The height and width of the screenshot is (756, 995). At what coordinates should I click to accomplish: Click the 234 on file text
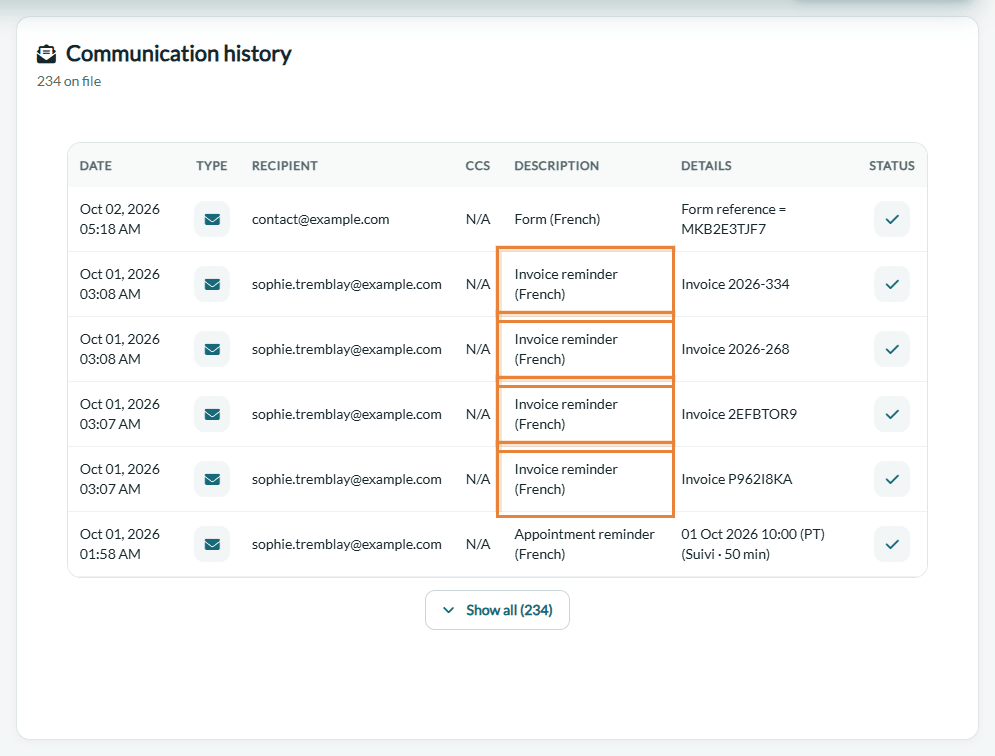click(69, 81)
